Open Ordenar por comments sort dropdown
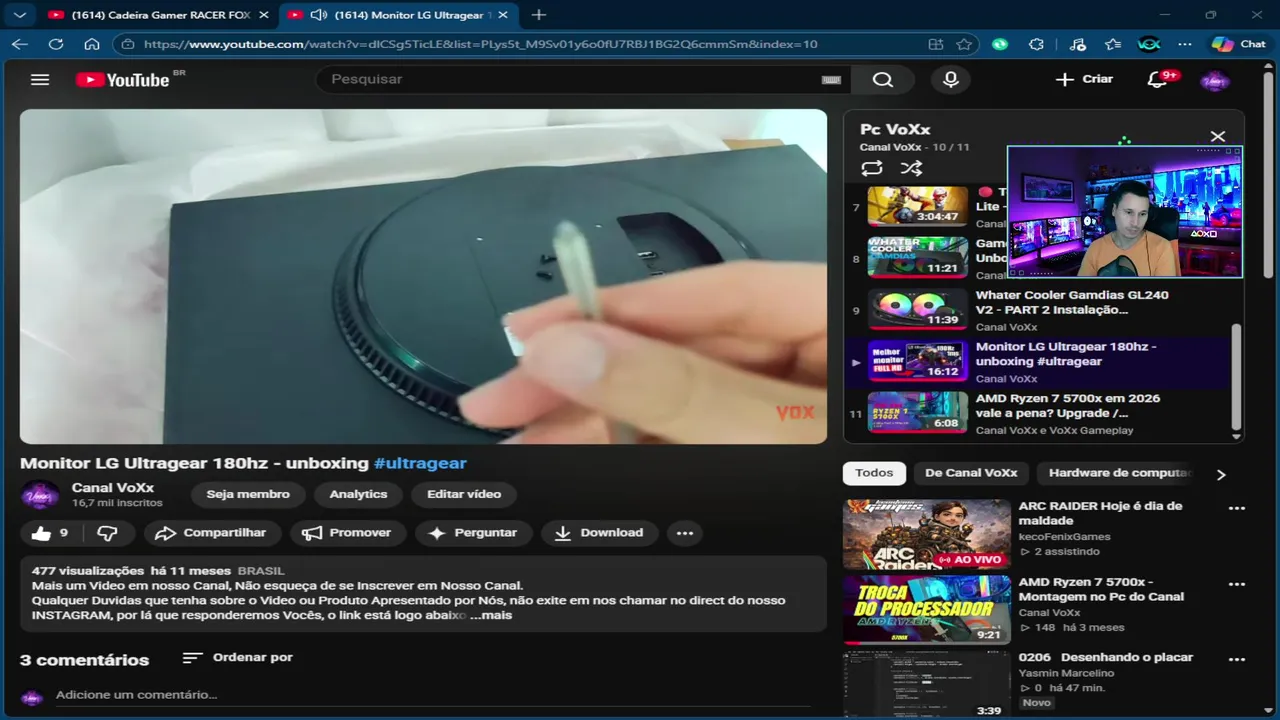This screenshot has width=1280, height=720. pyautogui.click(x=238, y=657)
